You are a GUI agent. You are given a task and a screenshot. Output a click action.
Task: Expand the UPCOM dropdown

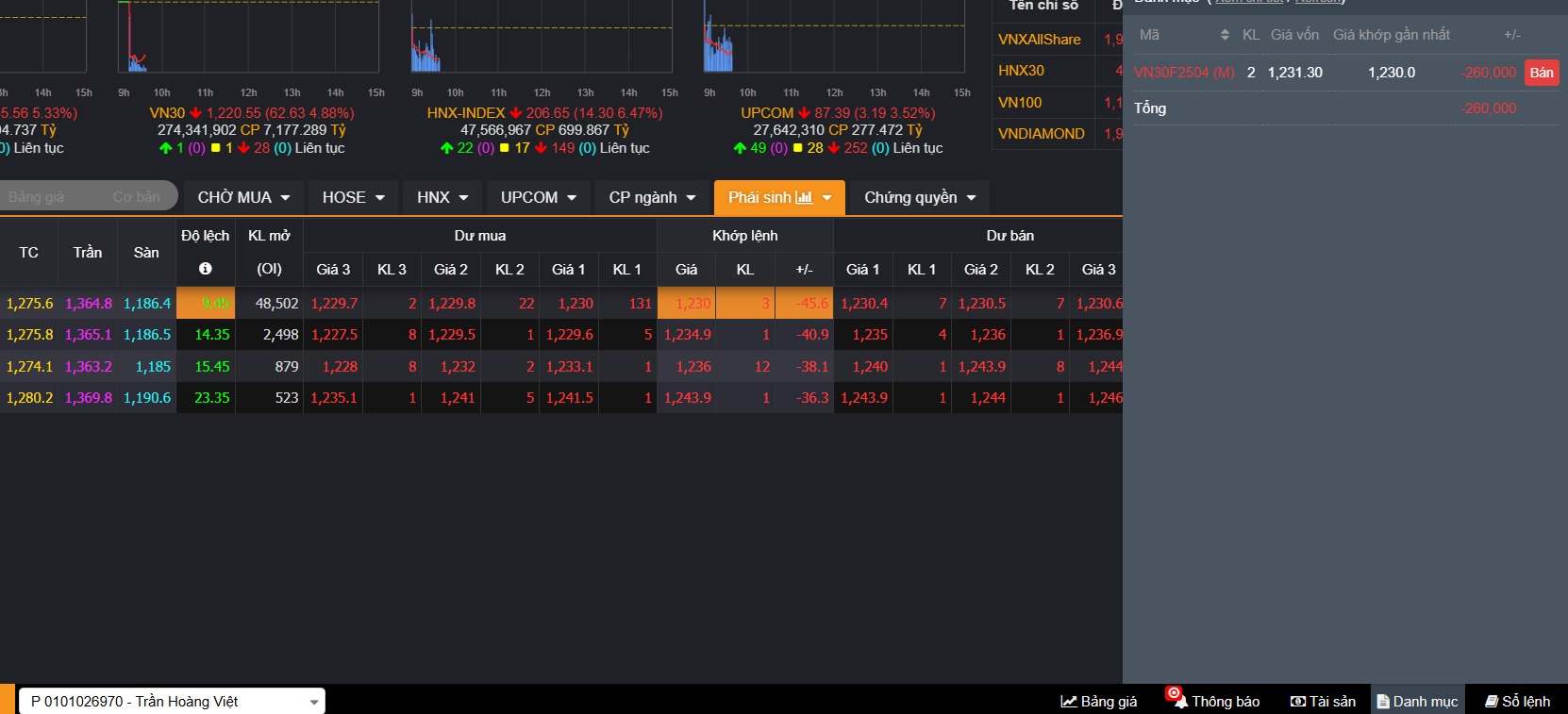pos(538,197)
